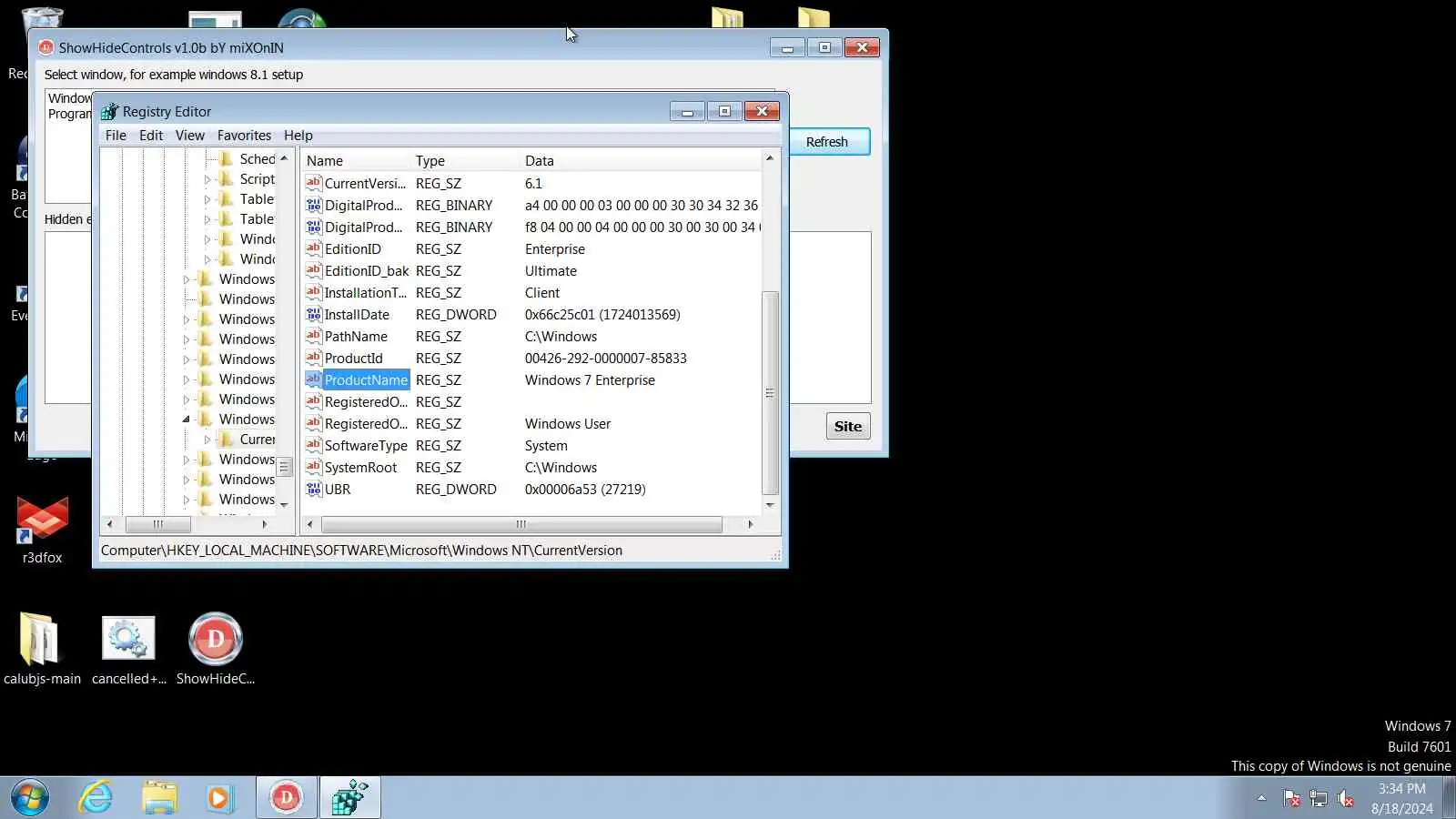Select the cancelled+... desktop file
Viewport: 1456px width, 819px height.
tap(129, 649)
